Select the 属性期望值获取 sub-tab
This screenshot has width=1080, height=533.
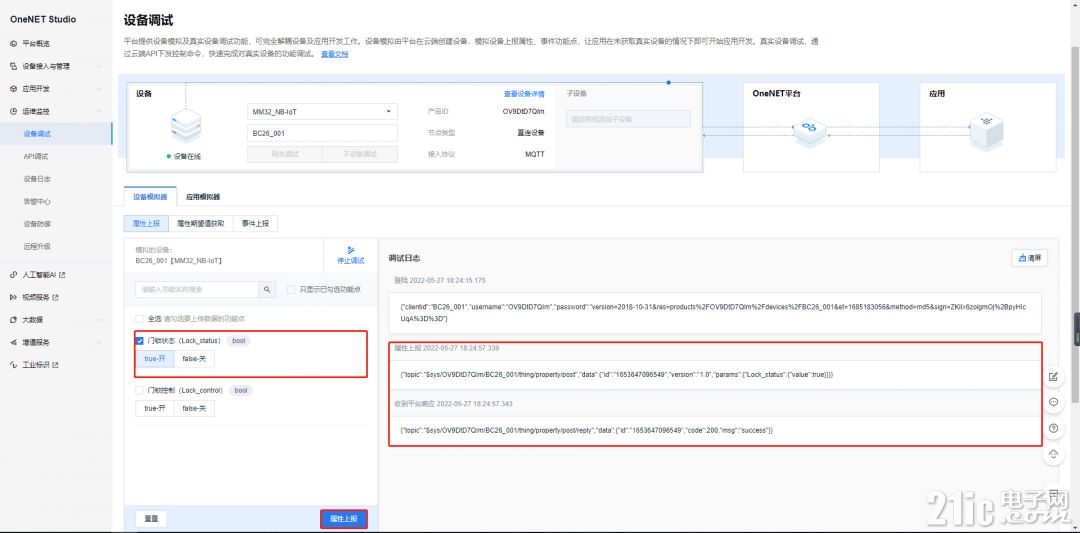coord(200,223)
